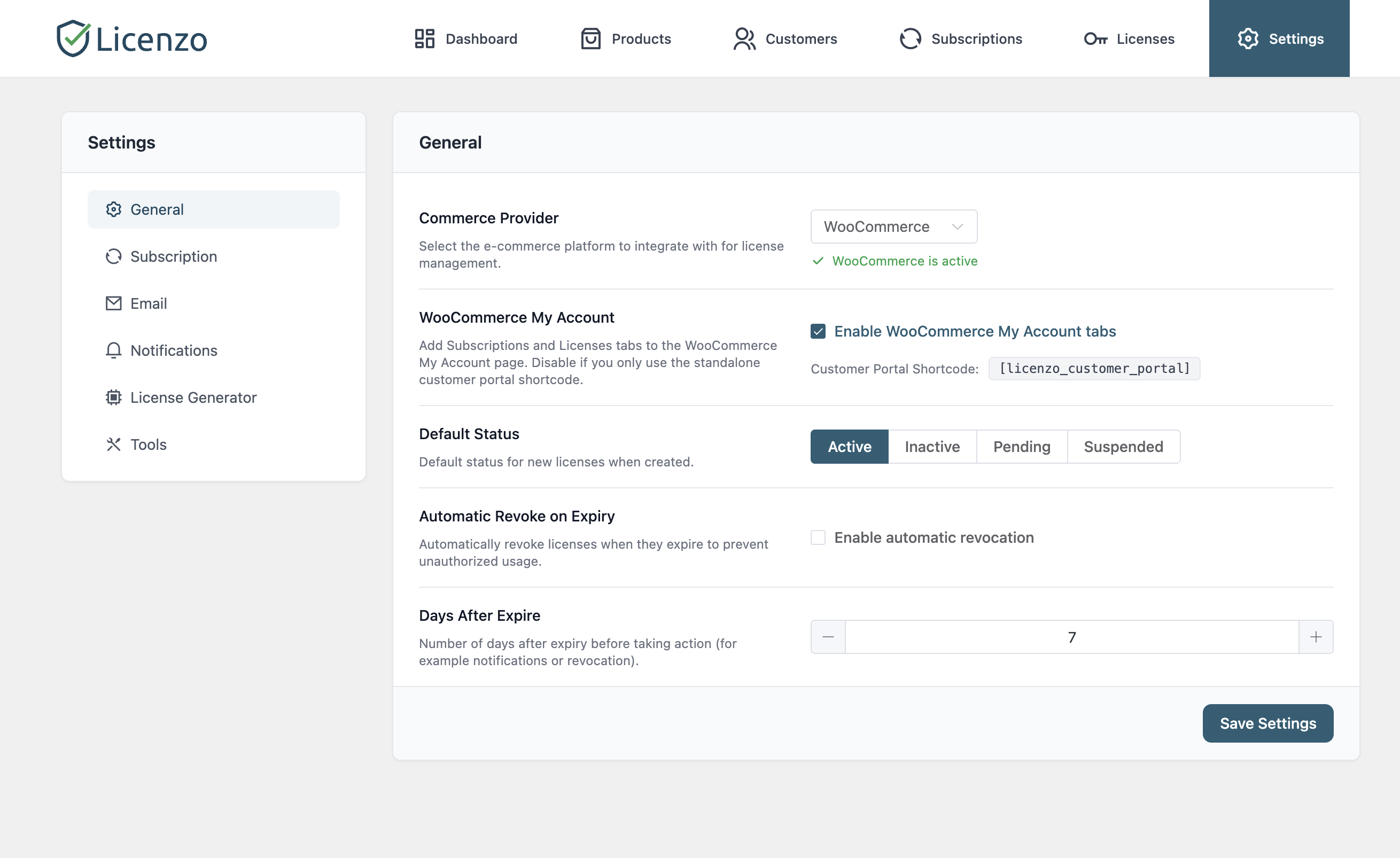Disable WooCommerce My Account tabs

click(x=818, y=331)
